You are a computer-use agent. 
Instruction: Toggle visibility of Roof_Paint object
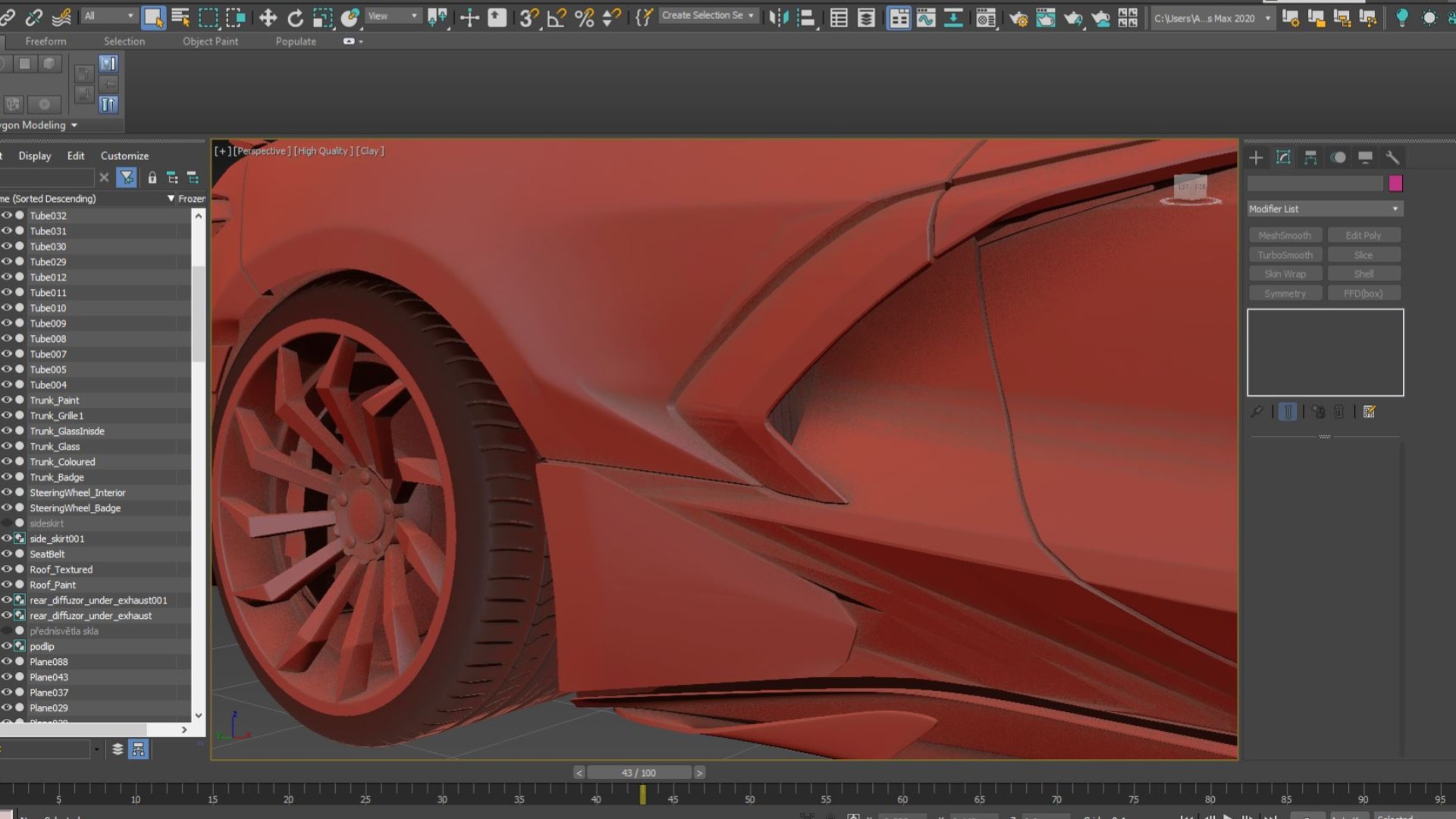pyautogui.click(x=7, y=585)
